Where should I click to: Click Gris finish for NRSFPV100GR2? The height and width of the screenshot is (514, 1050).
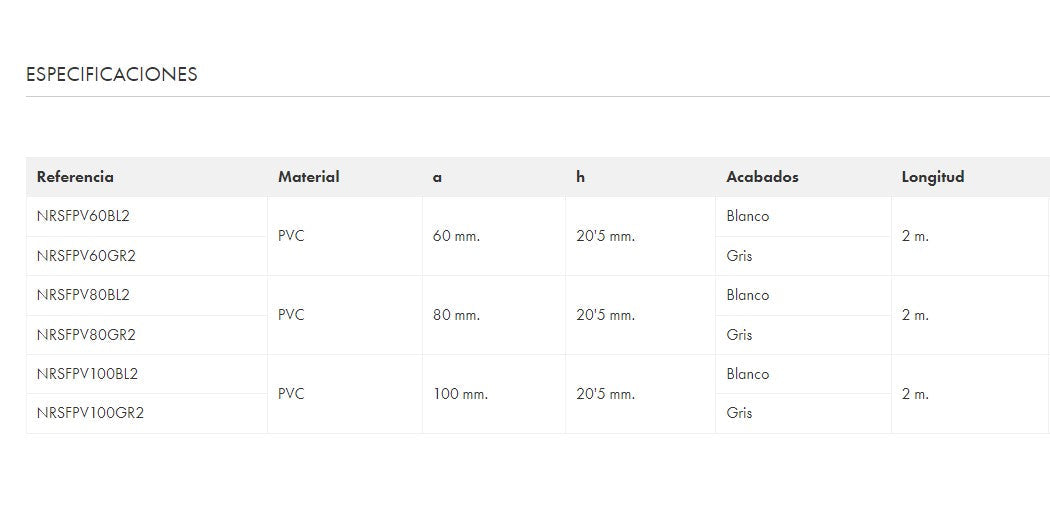[739, 413]
